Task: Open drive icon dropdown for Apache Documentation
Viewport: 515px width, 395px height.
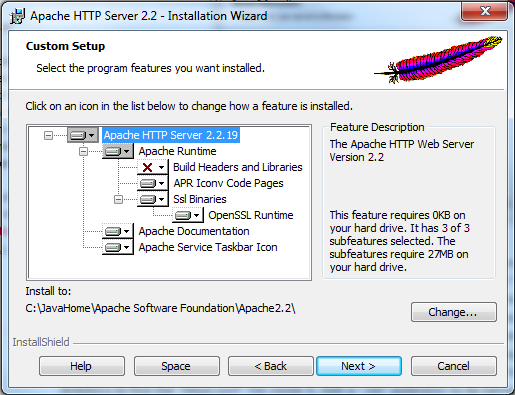Action: click(x=118, y=231)
